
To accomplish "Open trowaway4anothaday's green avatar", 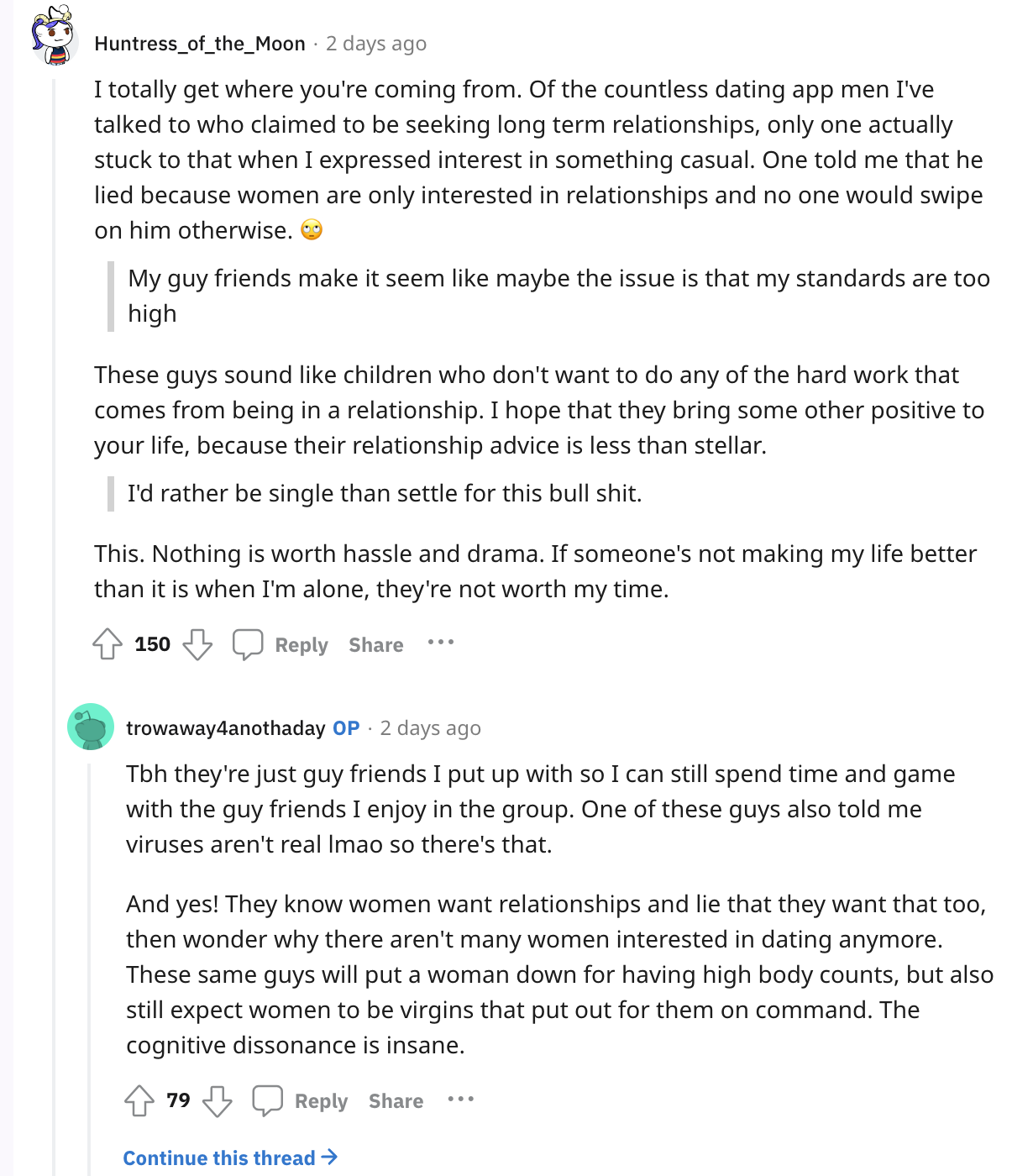I will 91,727.
